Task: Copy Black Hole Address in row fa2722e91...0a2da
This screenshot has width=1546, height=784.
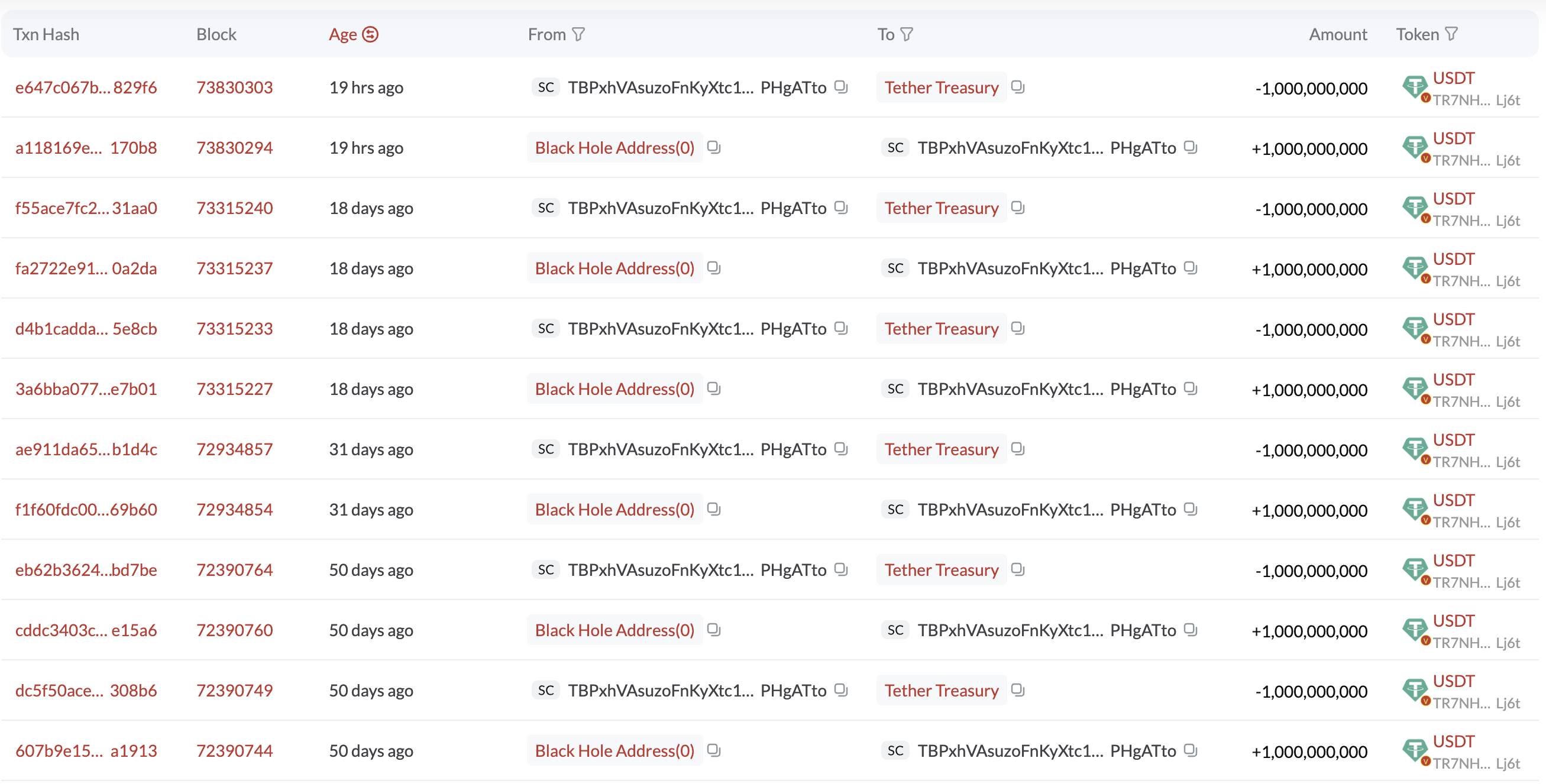Action: [x=714, y=267]
